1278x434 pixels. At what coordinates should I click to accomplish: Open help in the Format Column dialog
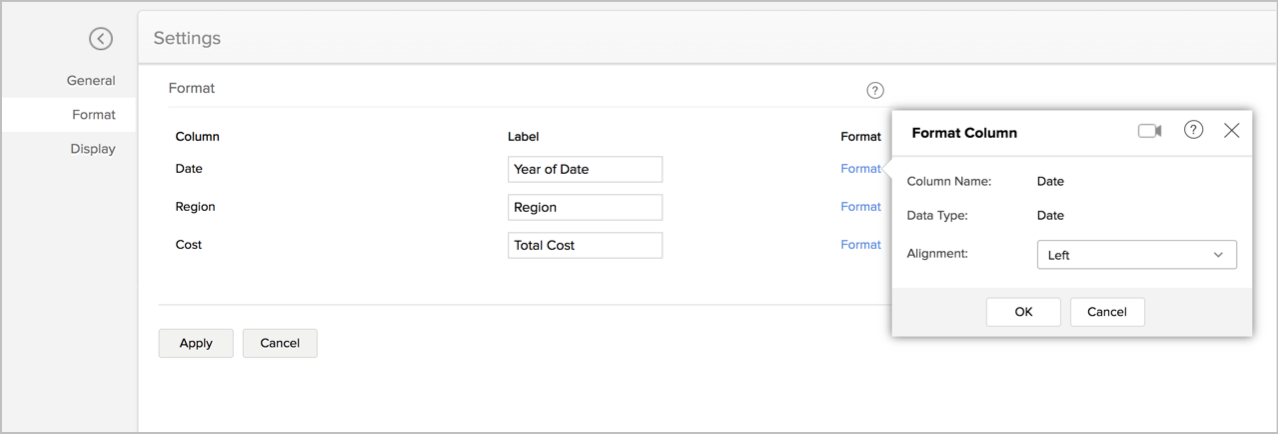coord(1193,131)
